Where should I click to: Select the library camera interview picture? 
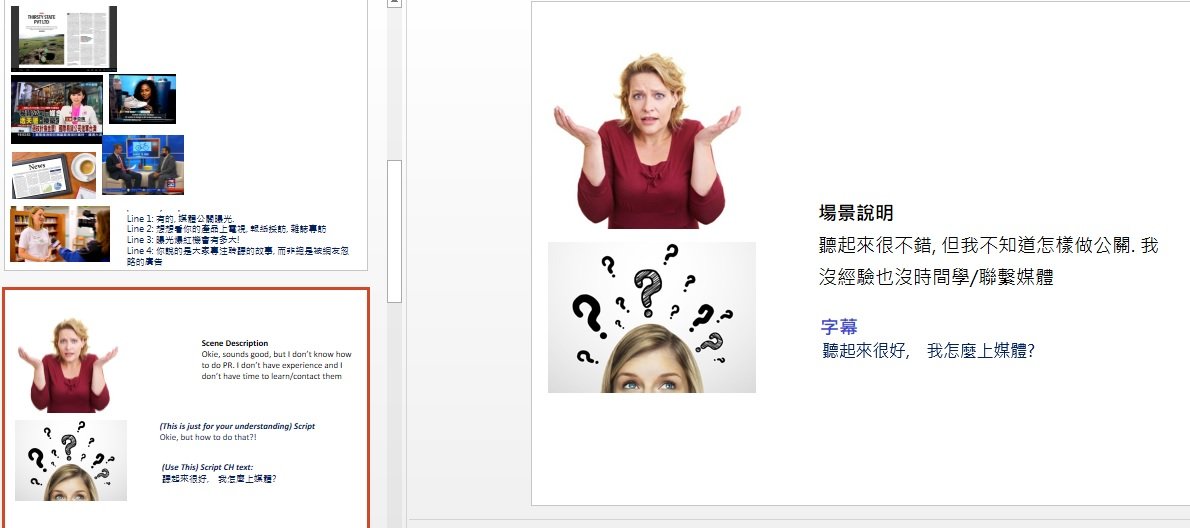(x=60, y=234)
